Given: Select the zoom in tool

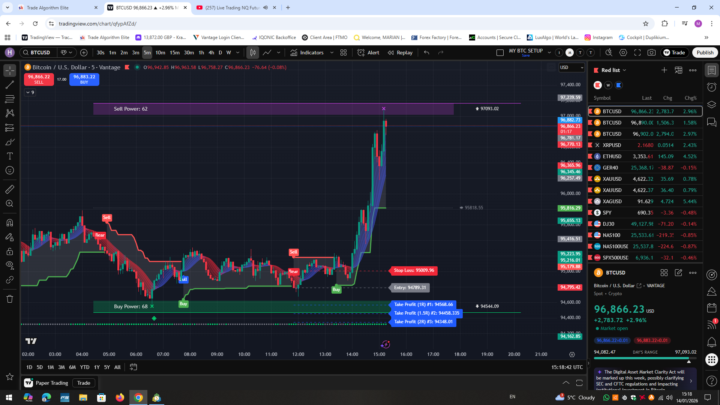Looking at the screenshot, I should tap(10, 203).
